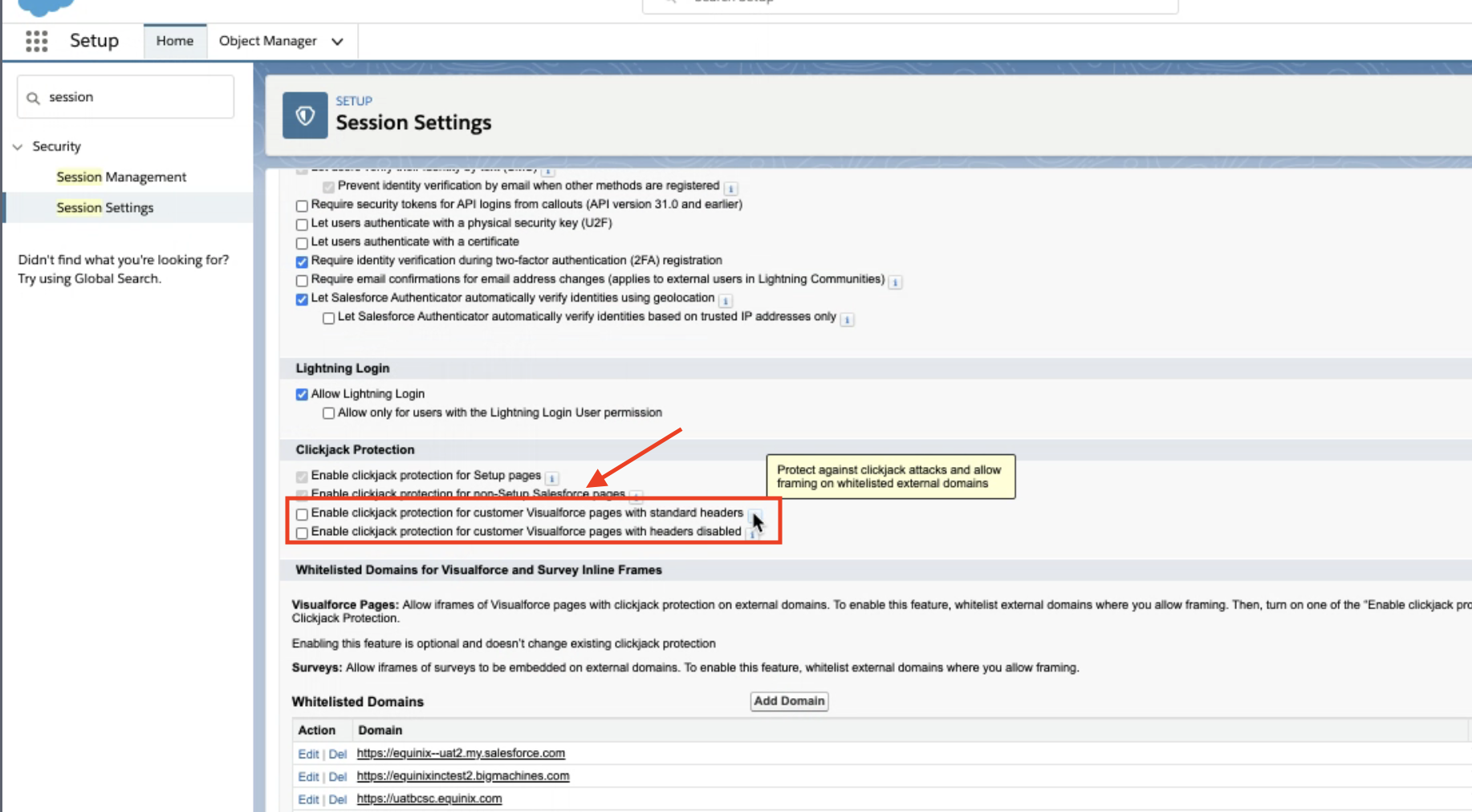This screenshot has width=1472, height=812.
Task: Check 'Require email confirmations for email address changes'
Action: point(302,280)
